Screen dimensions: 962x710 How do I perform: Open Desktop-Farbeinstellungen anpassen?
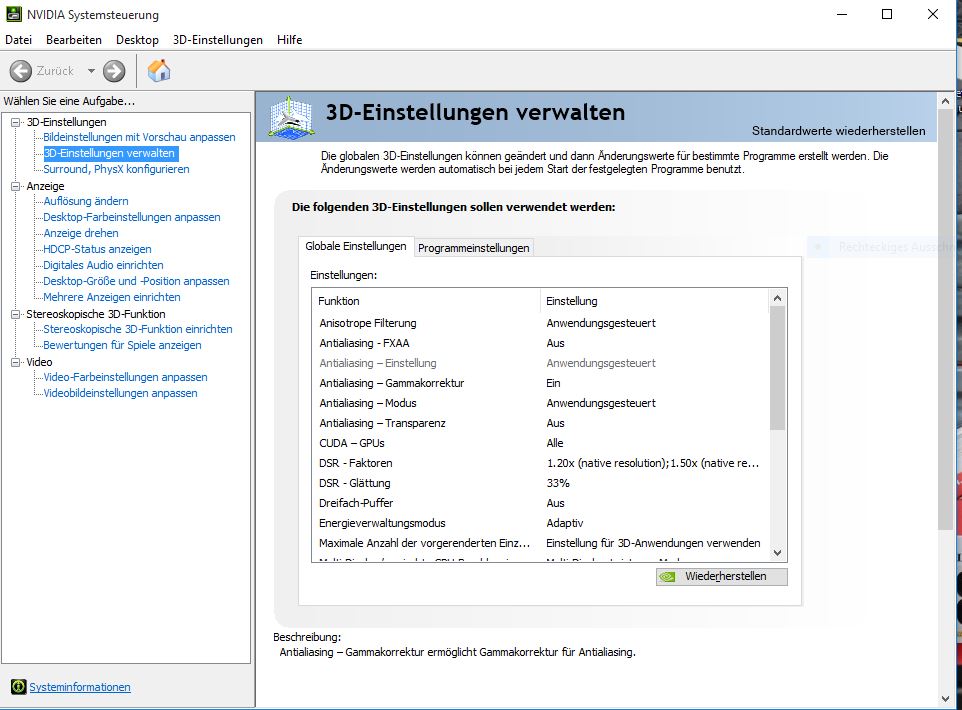132,217
